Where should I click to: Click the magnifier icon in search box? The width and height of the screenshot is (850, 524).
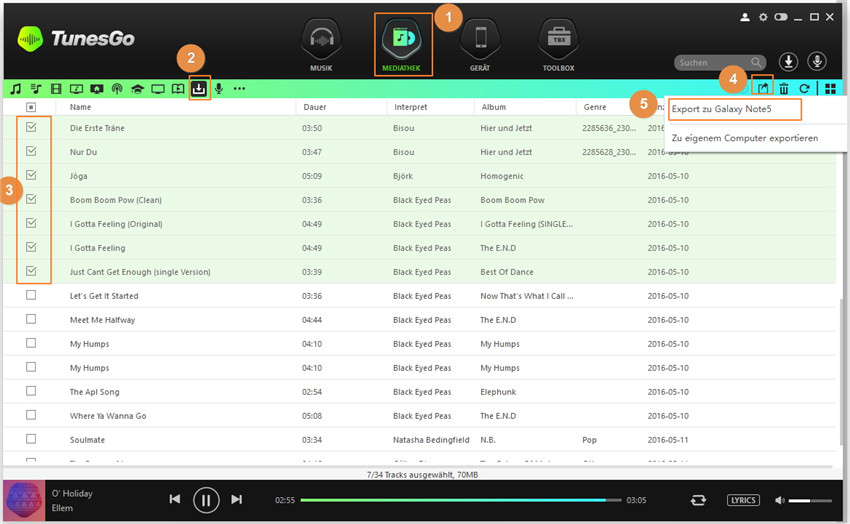tap(756, 63)
